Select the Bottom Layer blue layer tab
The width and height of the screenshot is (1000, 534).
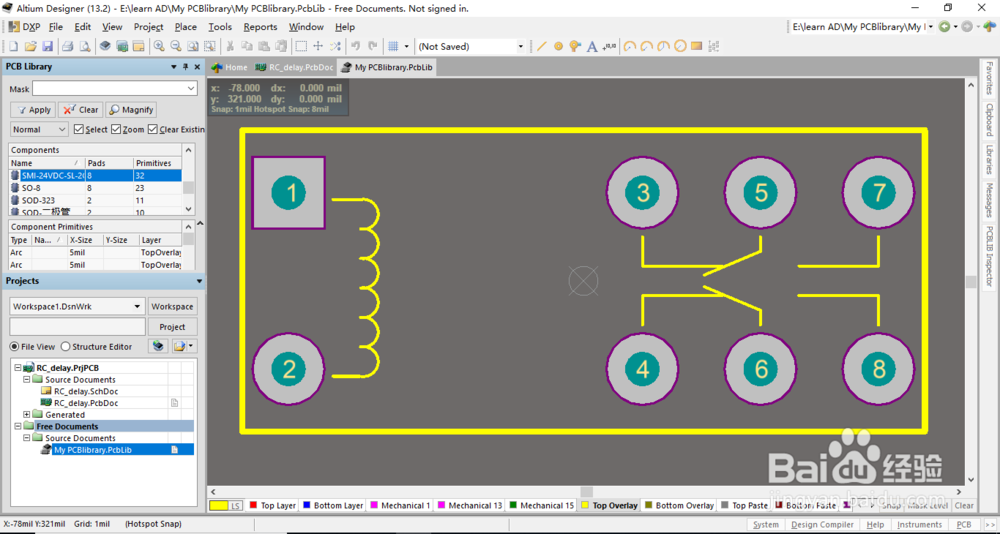333,505
